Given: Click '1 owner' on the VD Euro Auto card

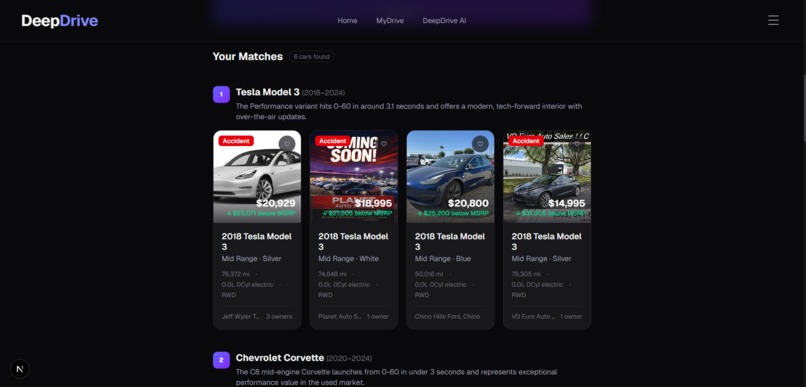Looking at the screenshot, I should pos(571,317).
